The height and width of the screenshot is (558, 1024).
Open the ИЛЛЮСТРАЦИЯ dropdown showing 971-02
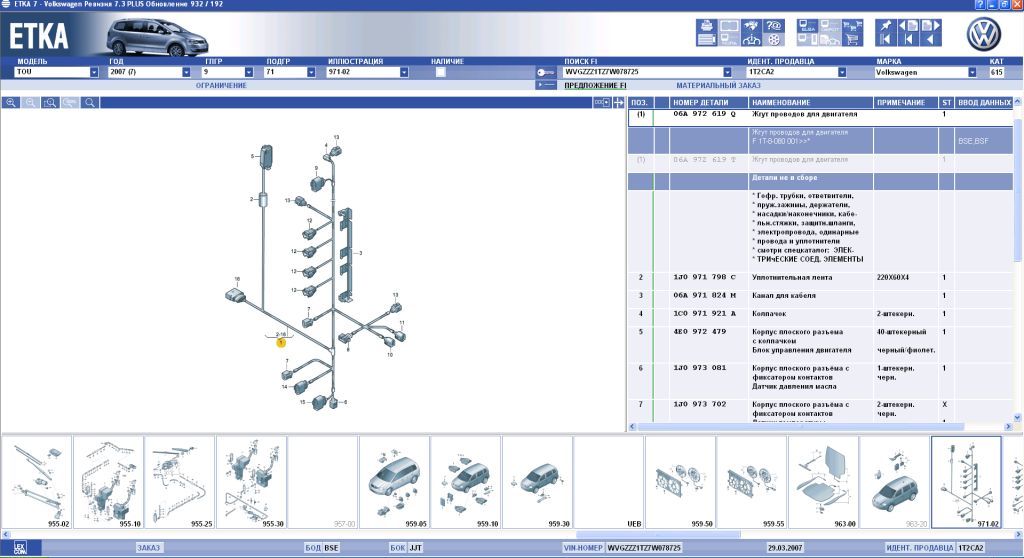pyautogui.click(x=404, y=73)
